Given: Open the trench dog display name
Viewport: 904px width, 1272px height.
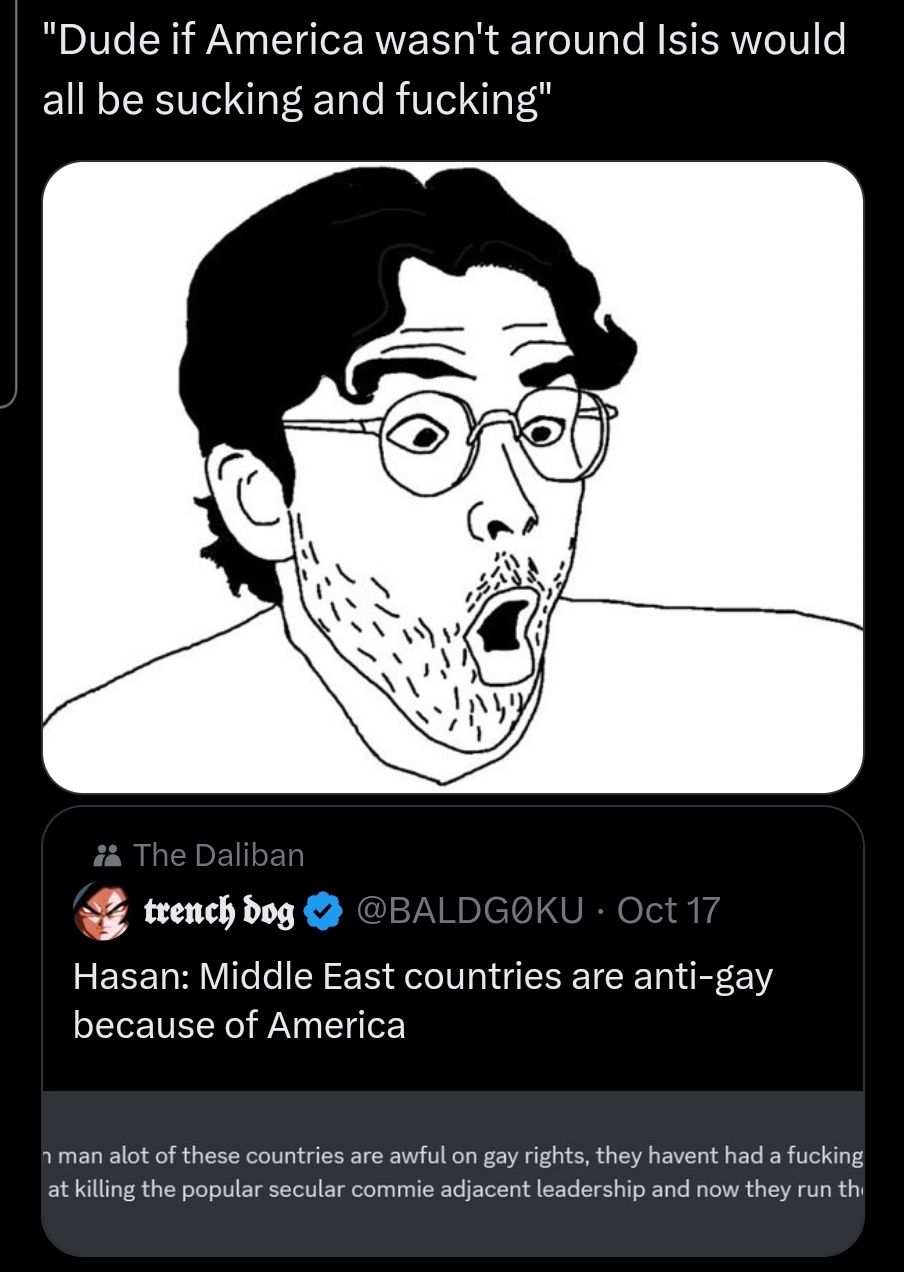Looking at the screenshot, I should (220, 912).
